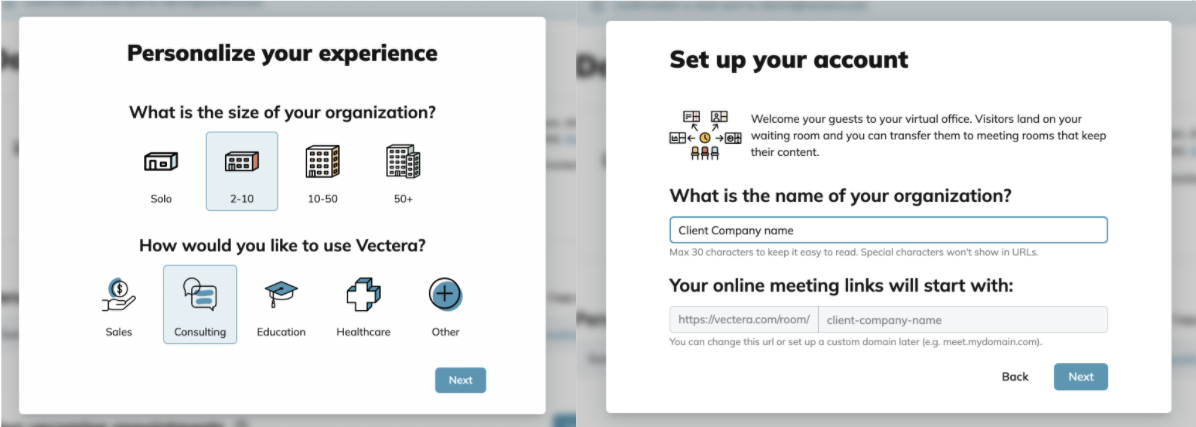Image resolution: width=1196 pixels, height=427 pixels.
Task: Click Next on Personalize your experience dialog
Action: (x=461, y=380)
